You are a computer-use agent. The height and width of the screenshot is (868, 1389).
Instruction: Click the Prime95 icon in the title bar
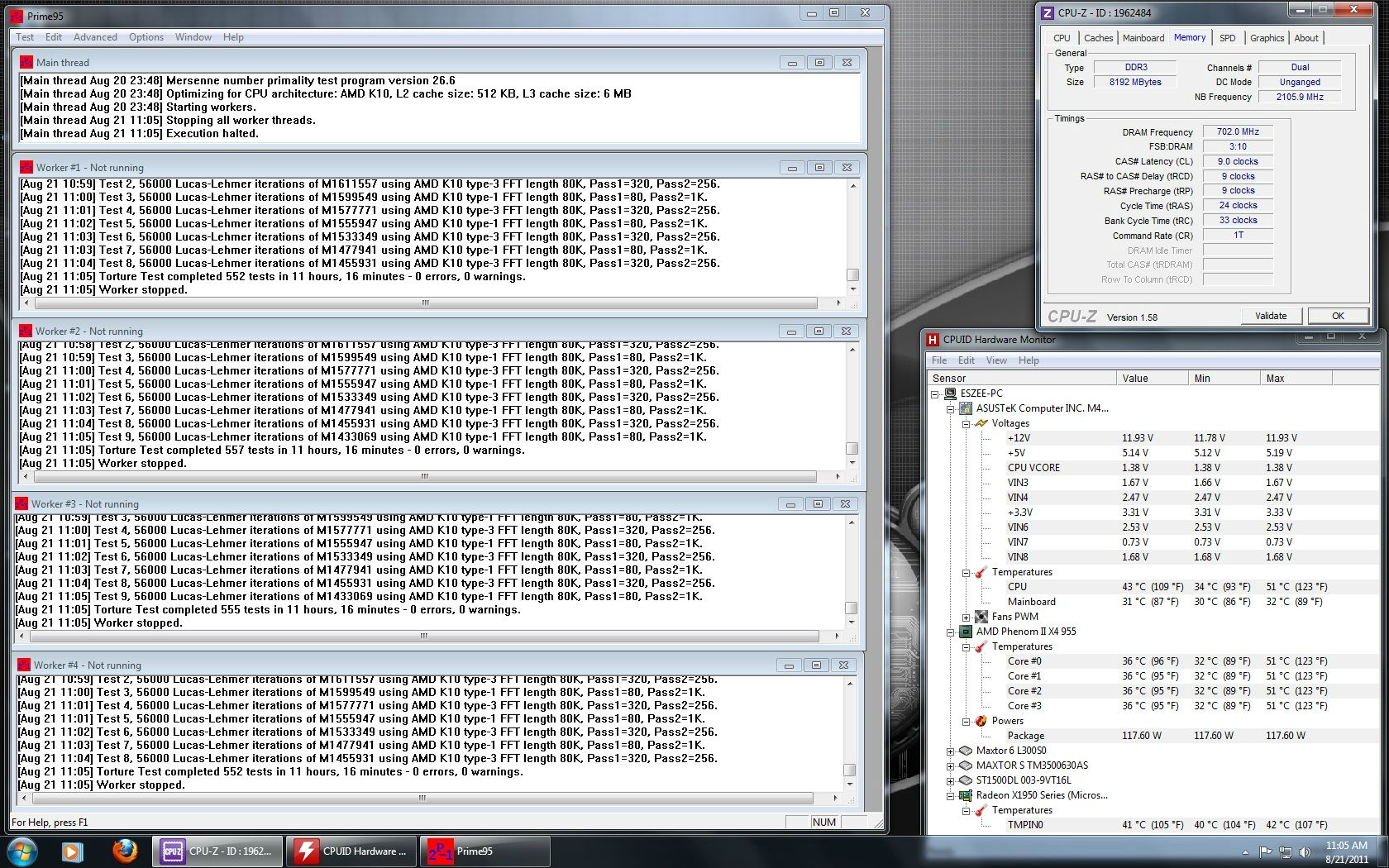(16, 16)
